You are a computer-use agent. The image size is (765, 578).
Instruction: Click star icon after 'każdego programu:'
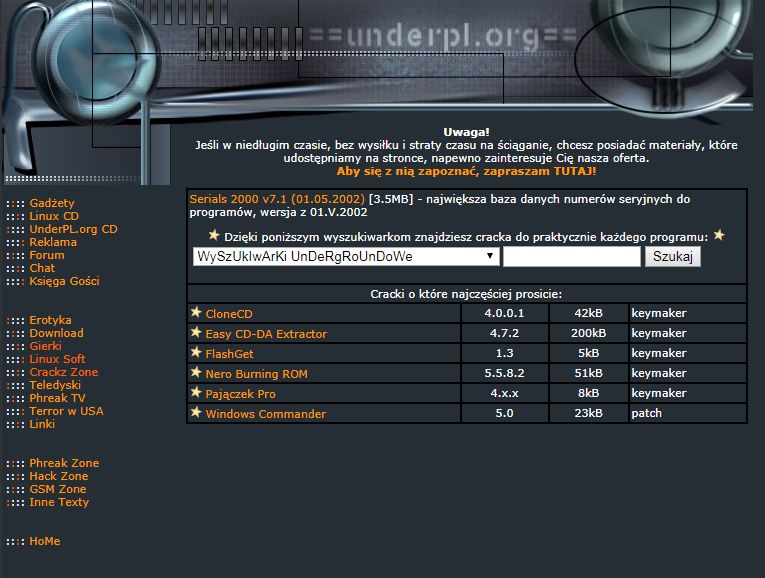click(x=719, y=235)
